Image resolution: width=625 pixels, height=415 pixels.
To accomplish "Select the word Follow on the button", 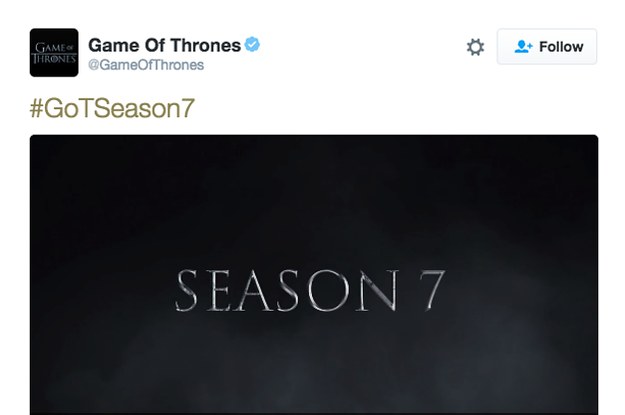I will (561, 47).
